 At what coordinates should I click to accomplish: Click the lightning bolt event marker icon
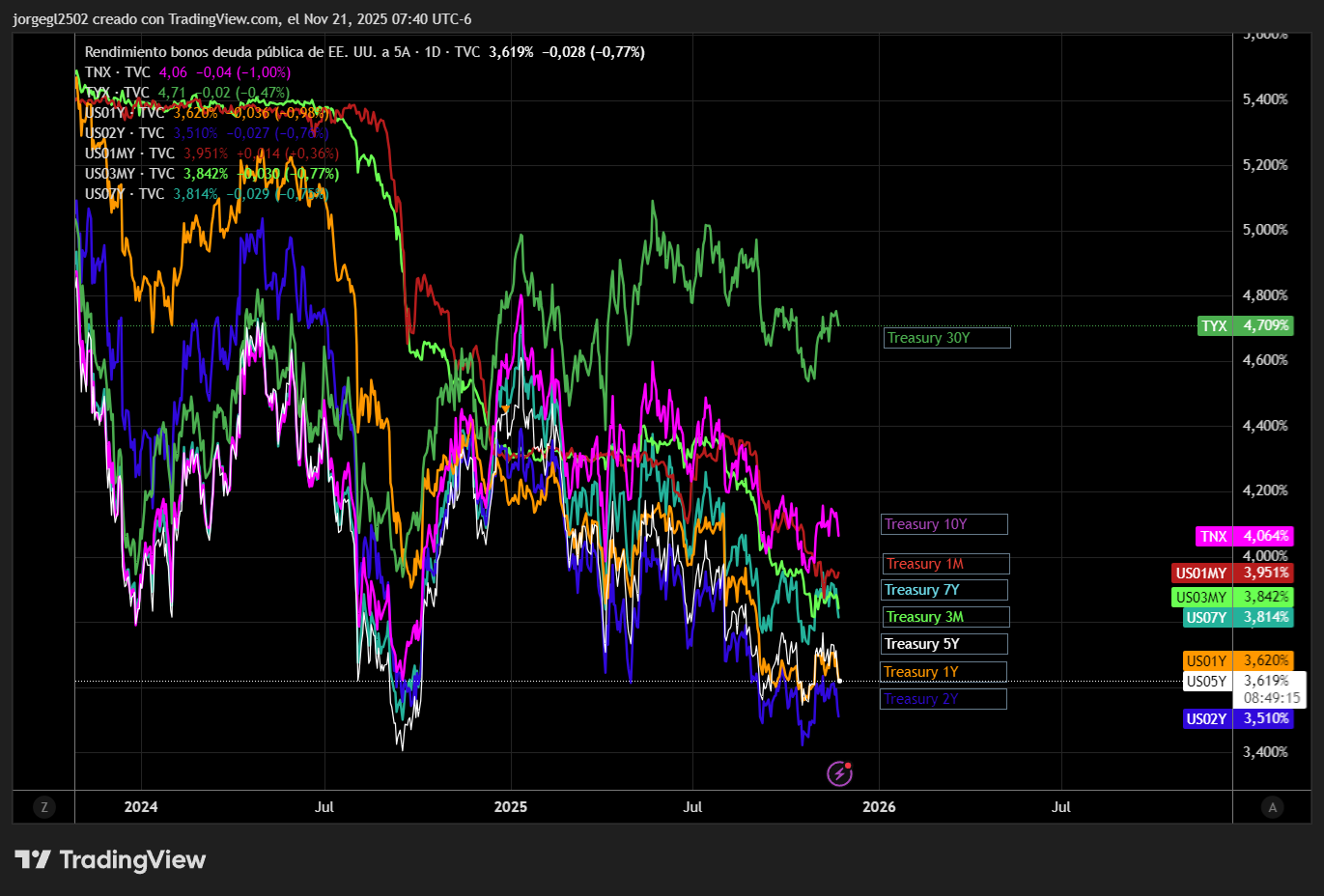(839, 773)
